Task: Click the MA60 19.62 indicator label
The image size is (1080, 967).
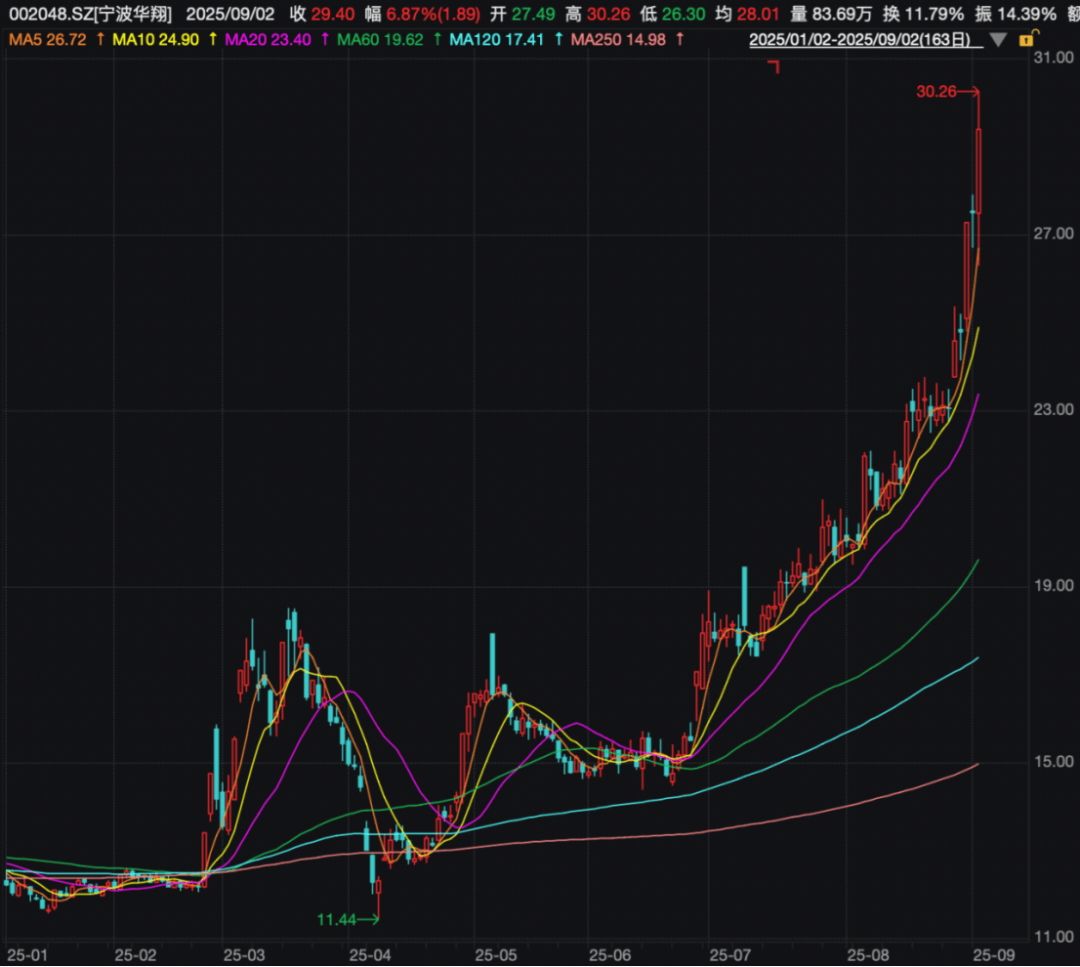Action: point(380,39)
